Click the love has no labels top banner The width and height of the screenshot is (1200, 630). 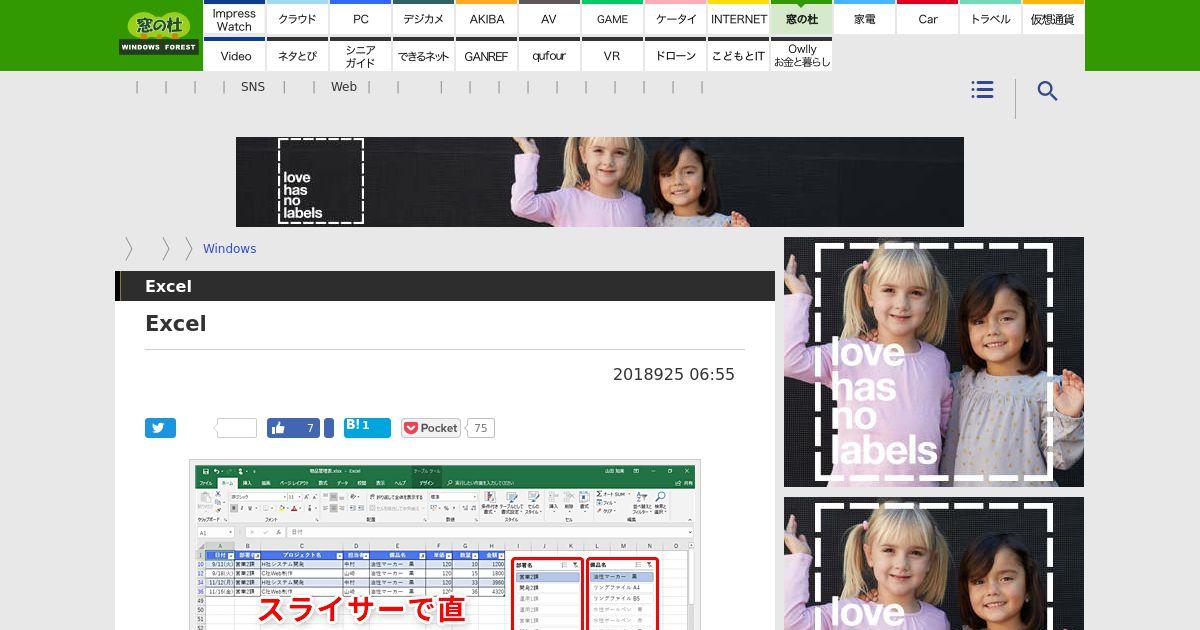pos(600,182)
